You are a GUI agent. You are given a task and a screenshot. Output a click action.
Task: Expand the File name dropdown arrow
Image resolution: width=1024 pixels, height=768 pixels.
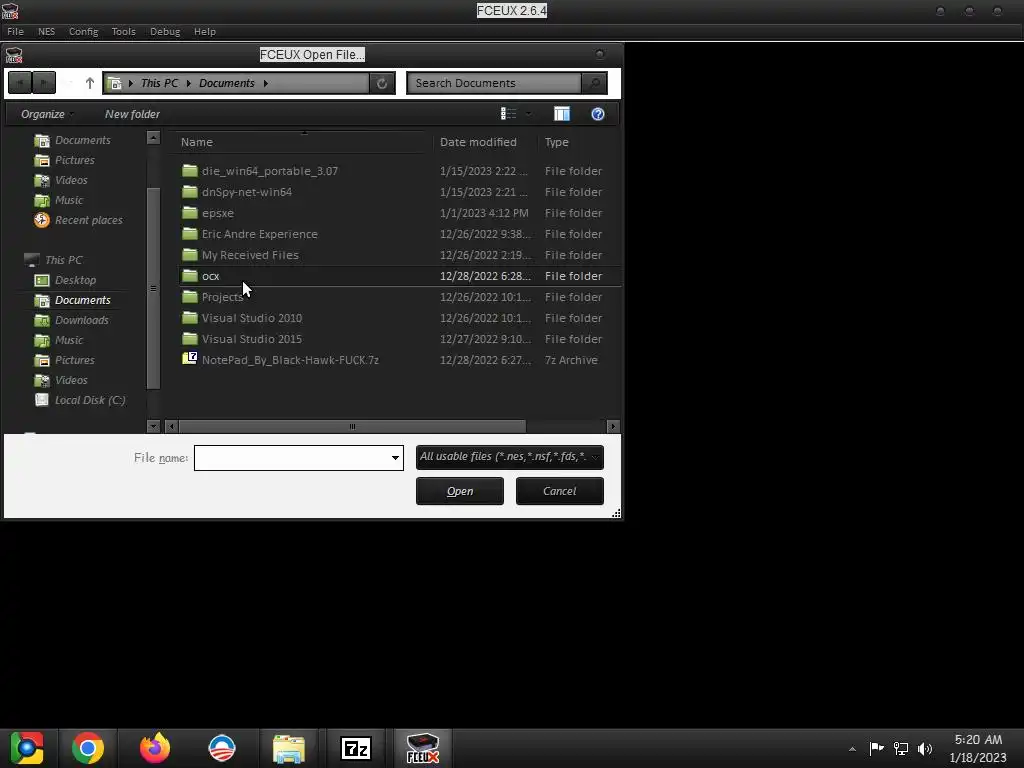tap(395, 458)
